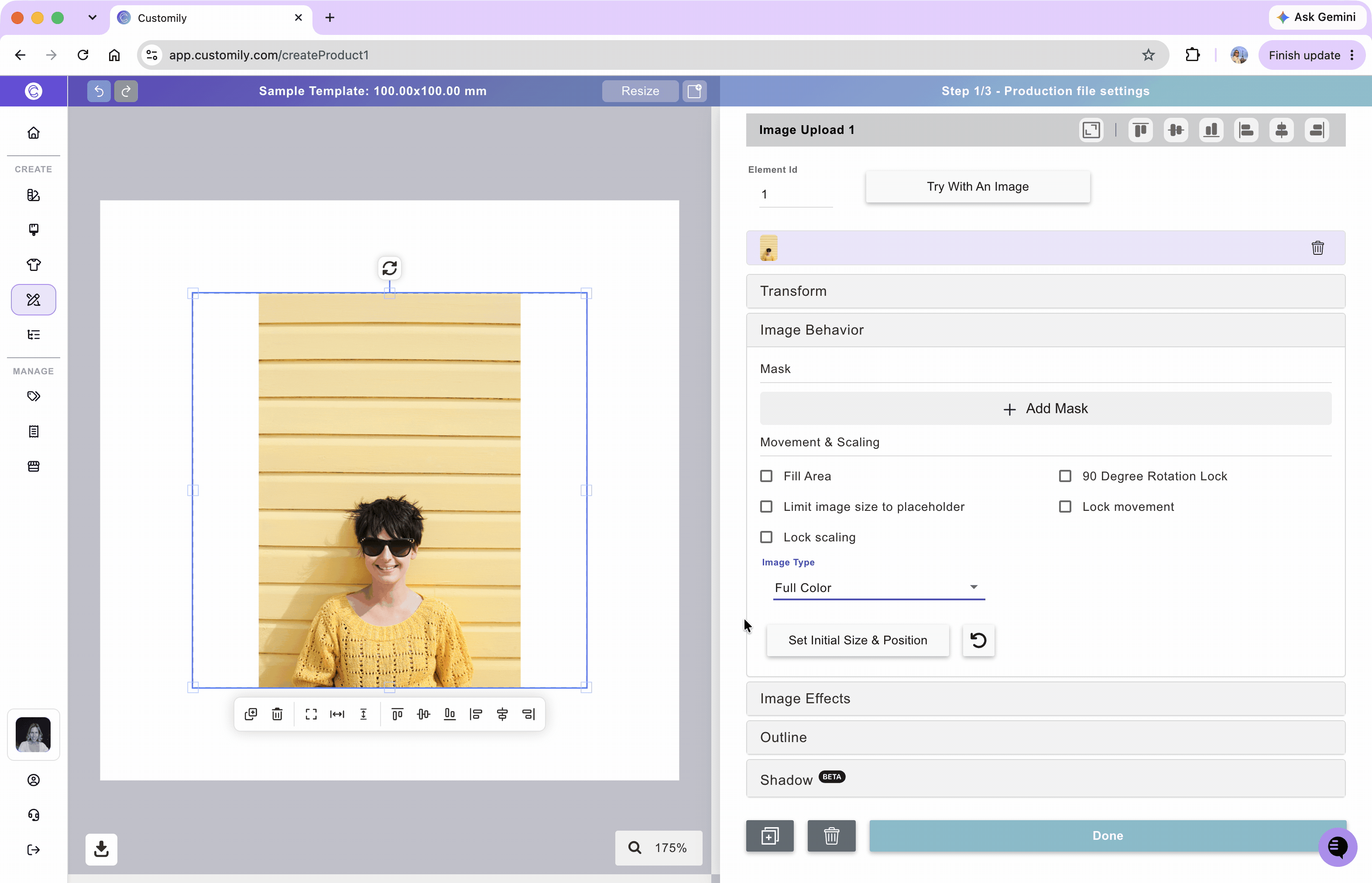Expand the Outline section

tap(1046, 737)
